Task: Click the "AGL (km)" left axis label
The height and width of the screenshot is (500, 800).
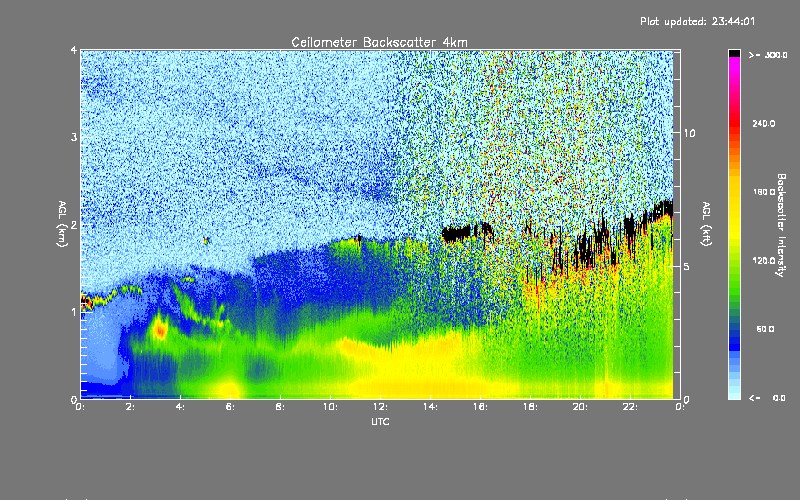Action: tap(62, 224)
